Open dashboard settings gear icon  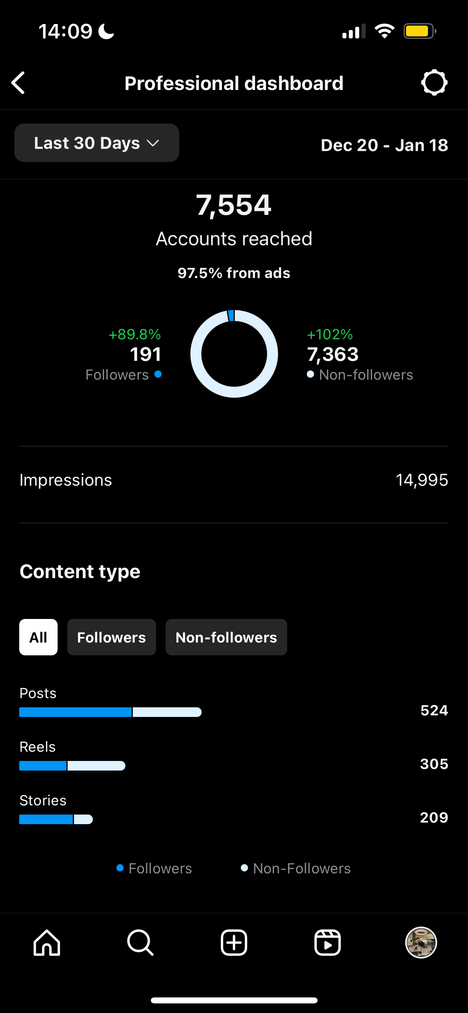click(x=434, y=83)
